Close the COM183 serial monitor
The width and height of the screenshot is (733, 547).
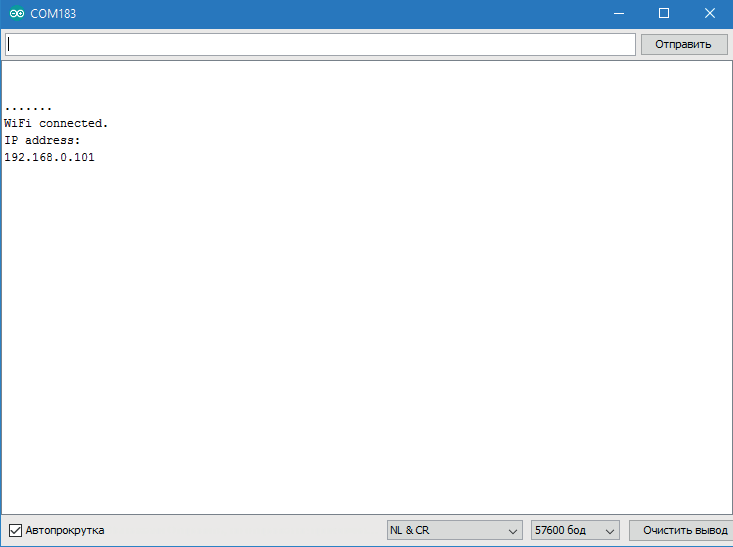(x=710, y=14)
